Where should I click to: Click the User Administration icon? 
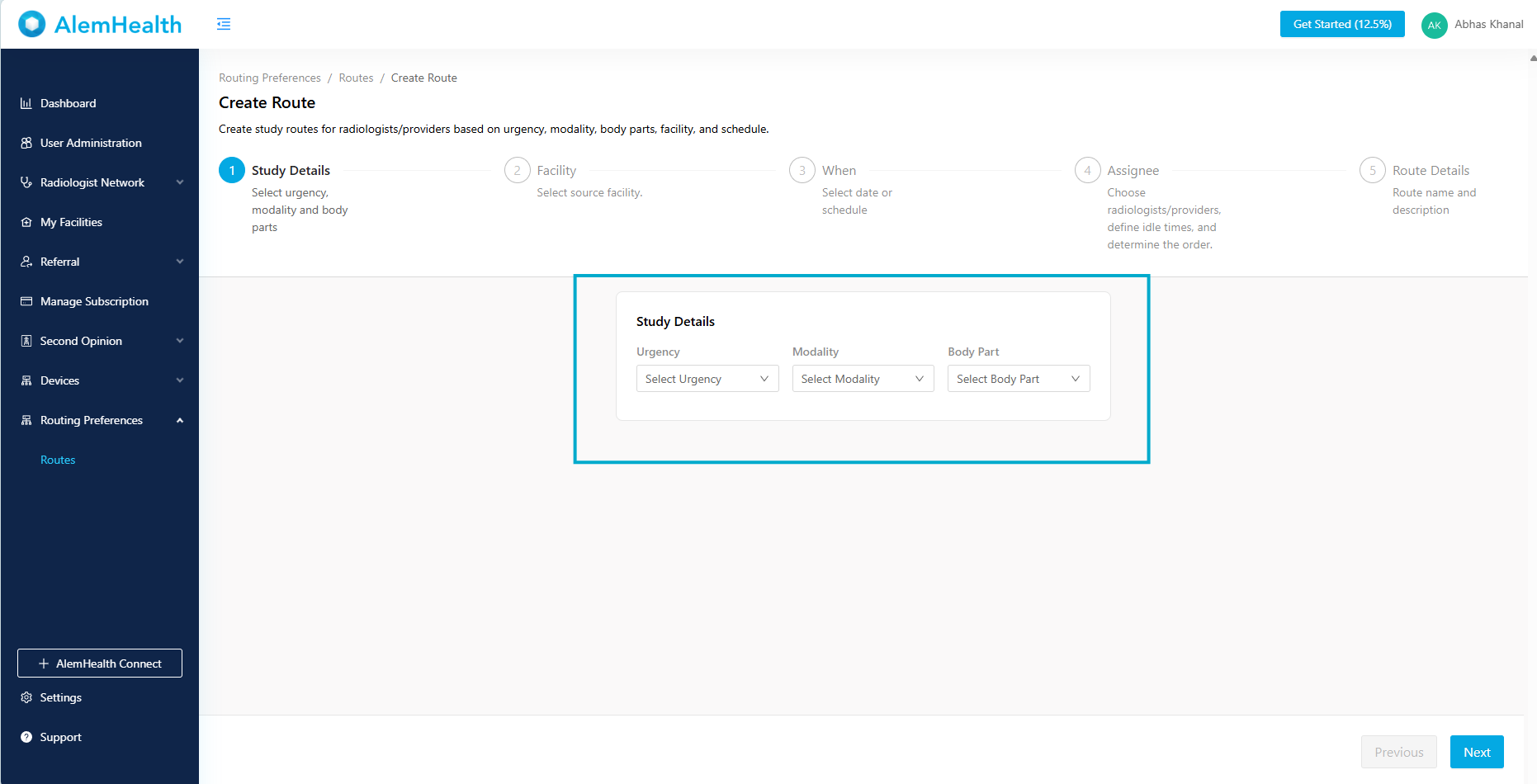26,143
